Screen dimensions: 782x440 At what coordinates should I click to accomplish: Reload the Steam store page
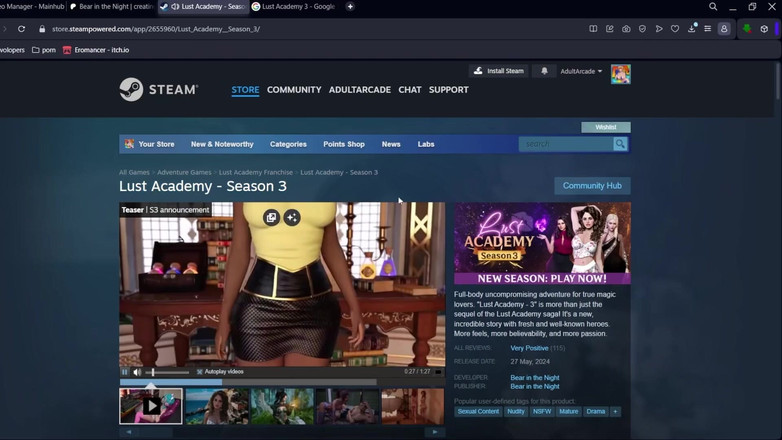click(21, 29)
